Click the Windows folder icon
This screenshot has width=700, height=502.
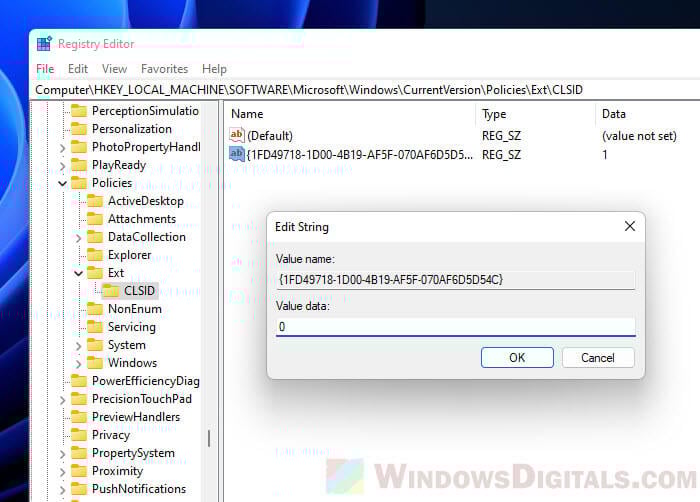coord(95,363)
